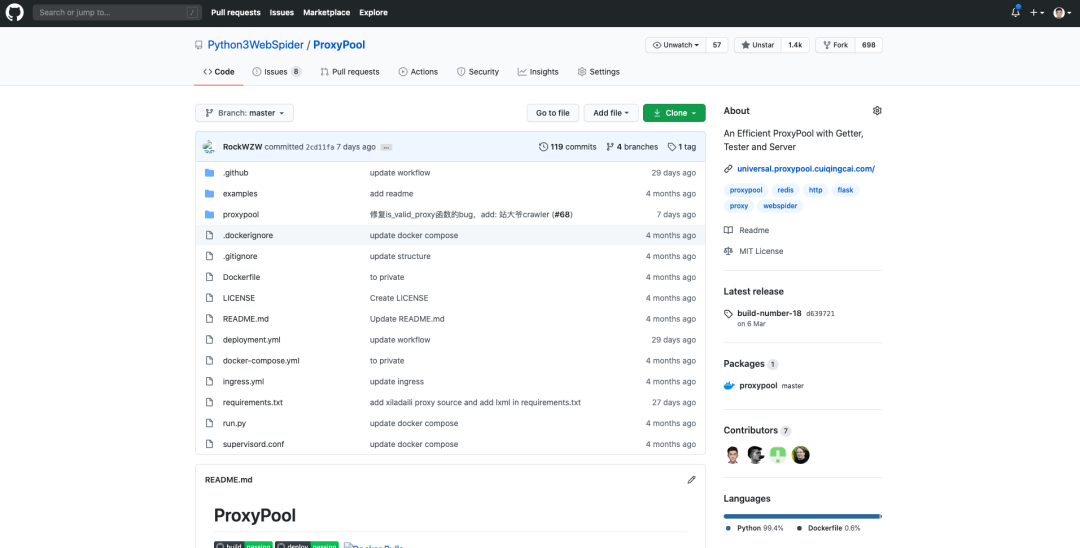Open the deployment.yml file
The height and width of the screenshot is (548, 1080).
[251, 339]
